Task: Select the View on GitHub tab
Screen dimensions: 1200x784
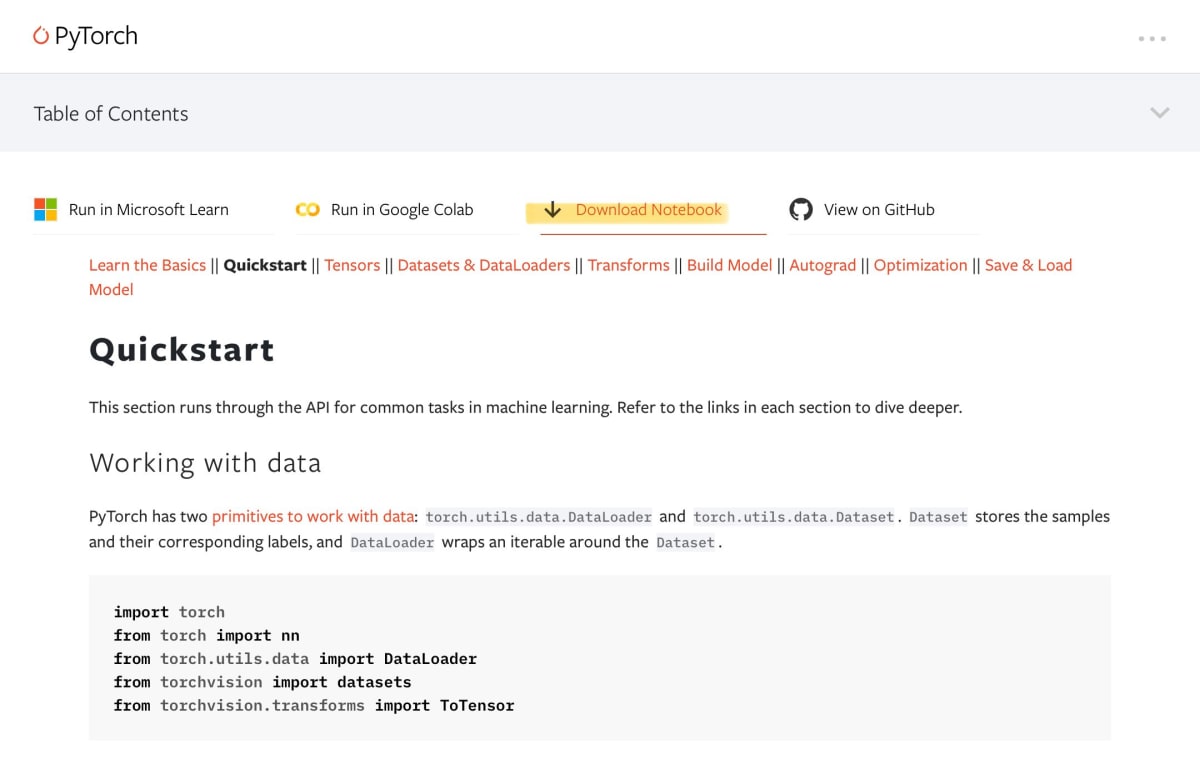Action: 878,209
